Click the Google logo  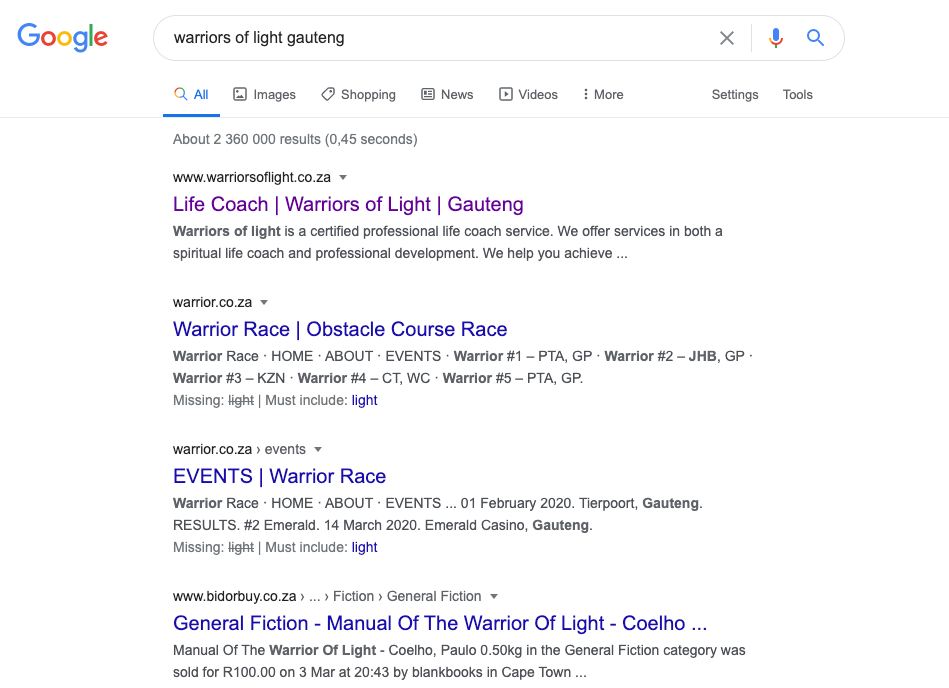(62, 38)
